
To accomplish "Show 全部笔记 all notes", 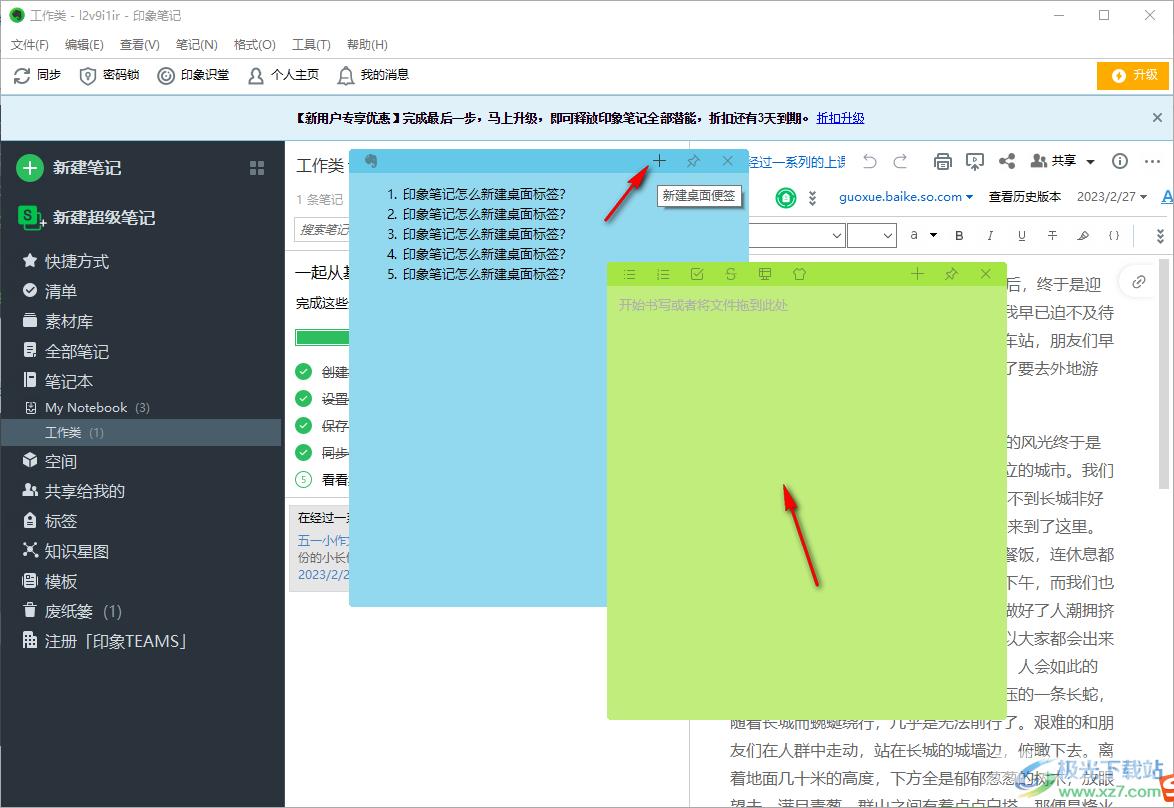I will (66, 351).
